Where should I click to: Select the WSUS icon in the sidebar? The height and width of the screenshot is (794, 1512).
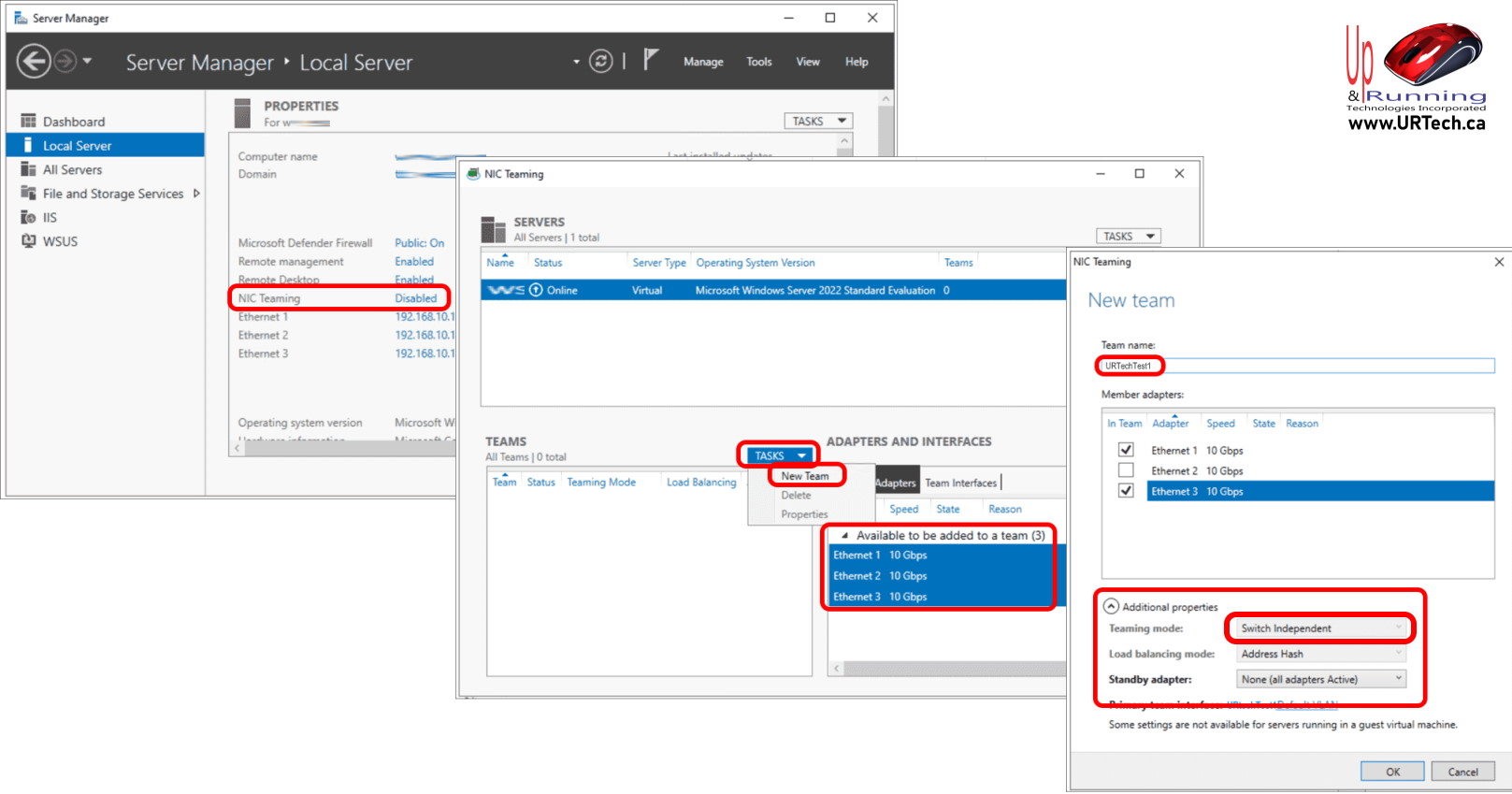tap(28, 241)
